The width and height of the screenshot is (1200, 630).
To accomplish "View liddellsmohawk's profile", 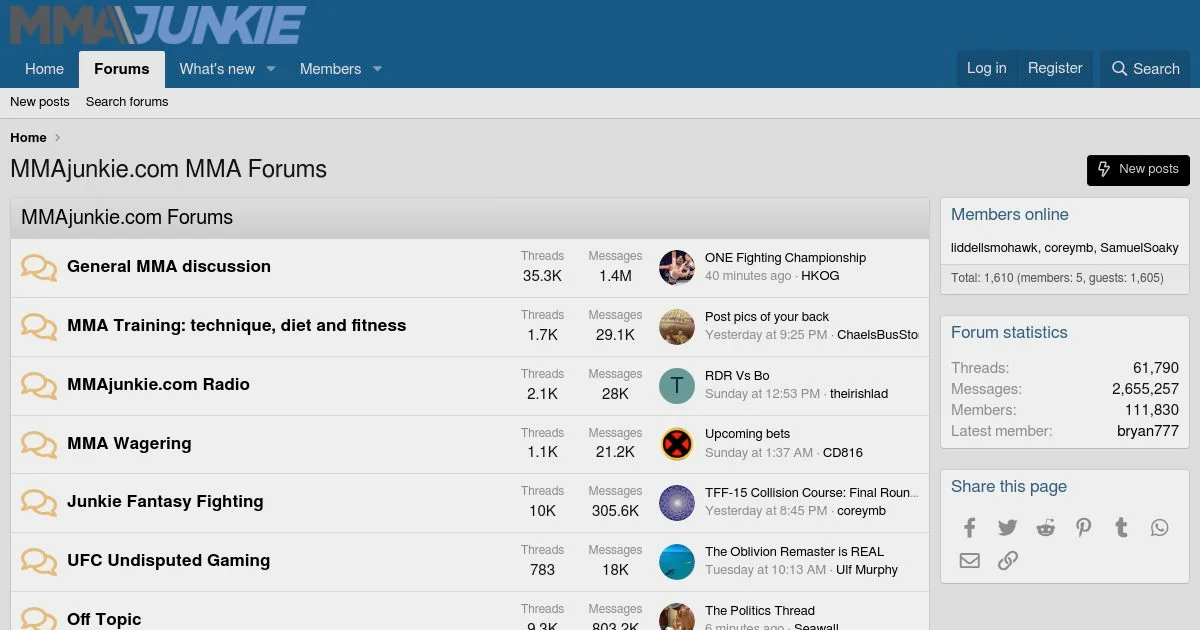I will (994, 248).
